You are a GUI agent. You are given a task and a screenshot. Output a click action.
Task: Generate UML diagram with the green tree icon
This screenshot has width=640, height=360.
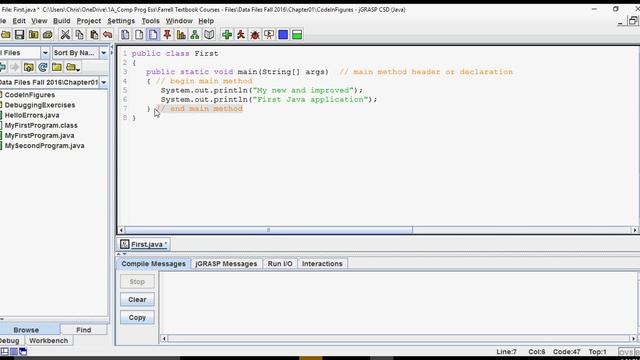[195, 35]
